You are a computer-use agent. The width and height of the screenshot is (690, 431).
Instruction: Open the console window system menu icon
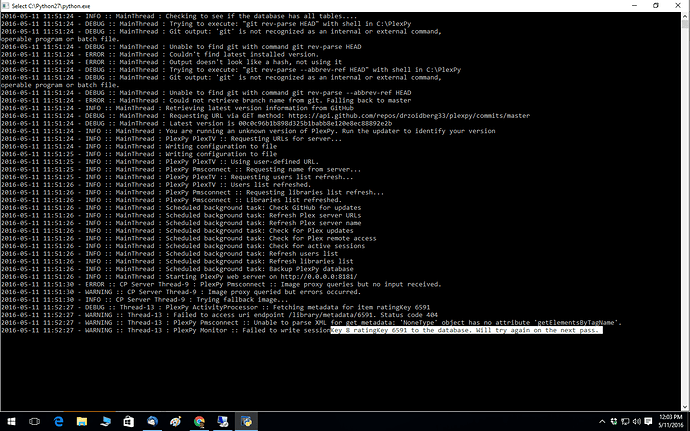[x=6, y=6]
